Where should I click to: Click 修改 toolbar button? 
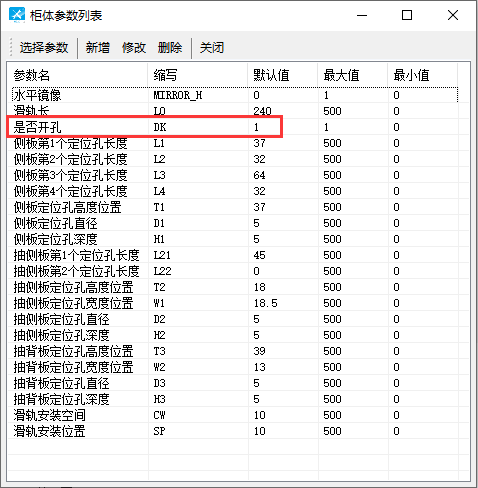pyautogui.click(x=134, y=48)
